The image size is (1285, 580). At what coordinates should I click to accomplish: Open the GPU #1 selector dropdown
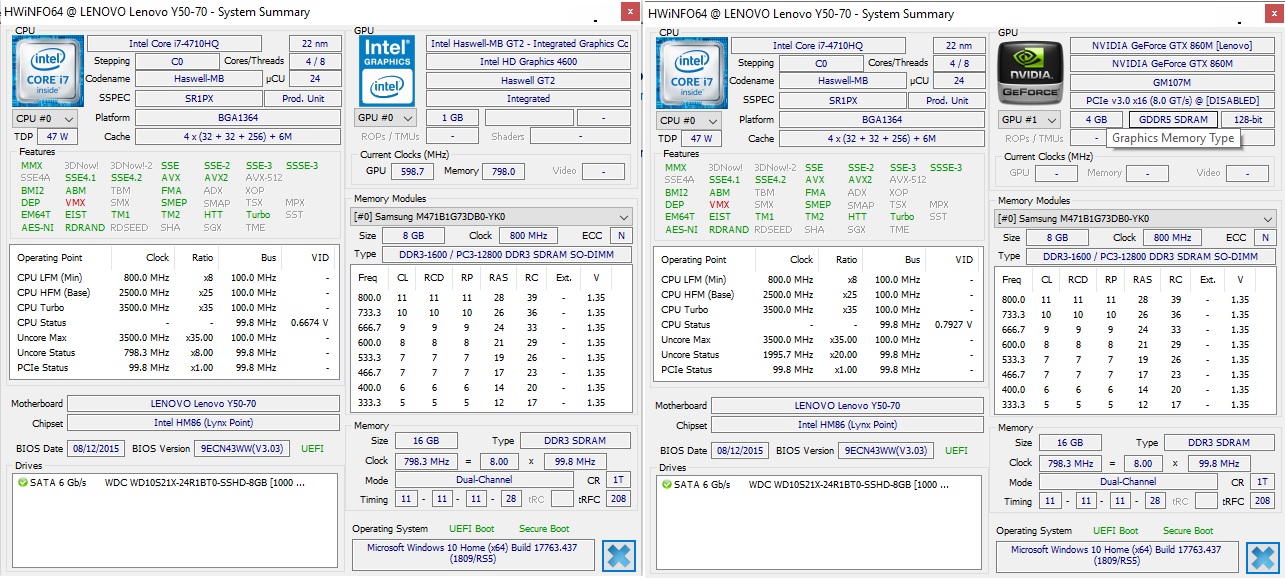1026,119
